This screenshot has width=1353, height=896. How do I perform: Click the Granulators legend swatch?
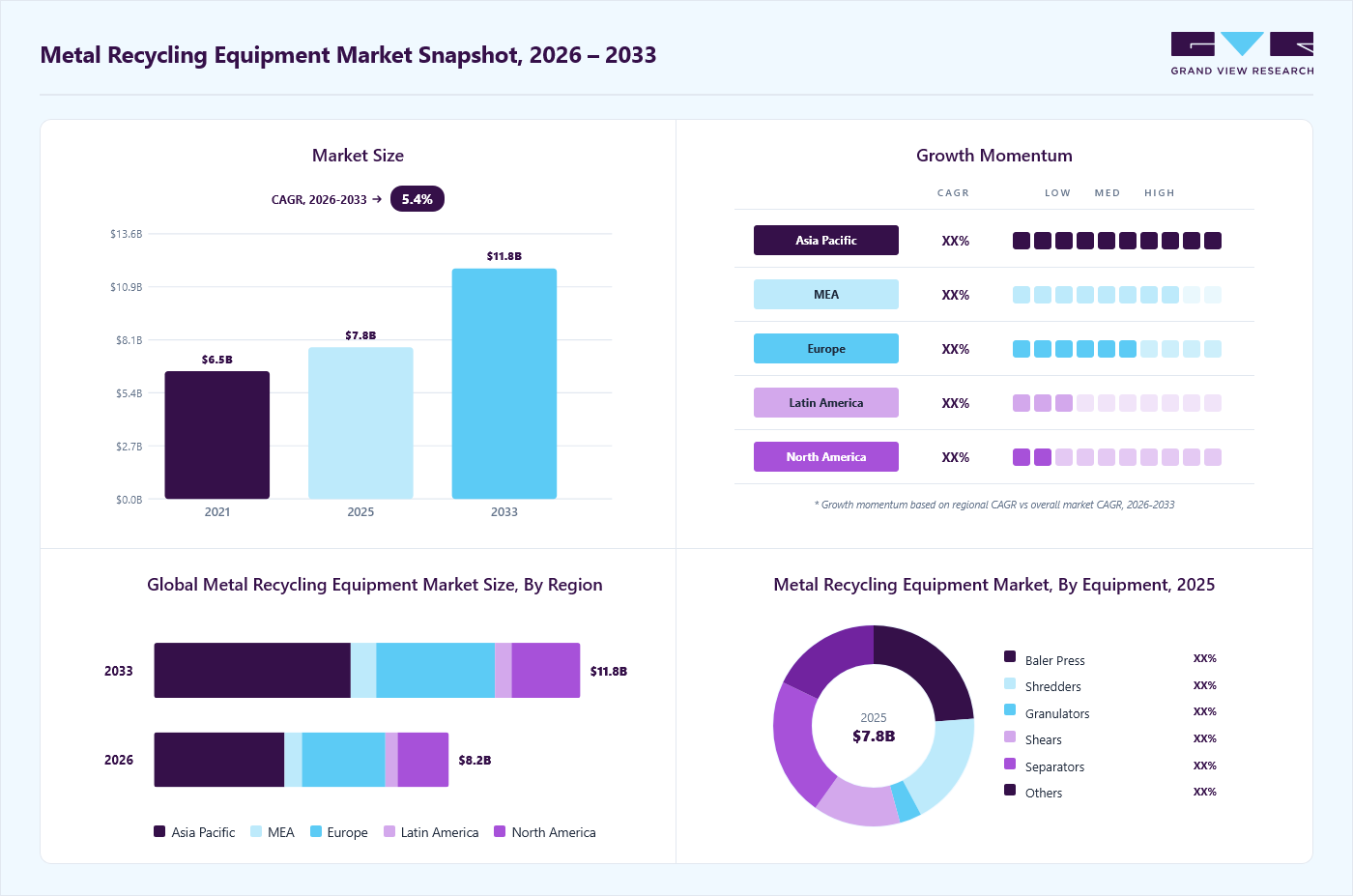pos(1010,710)
